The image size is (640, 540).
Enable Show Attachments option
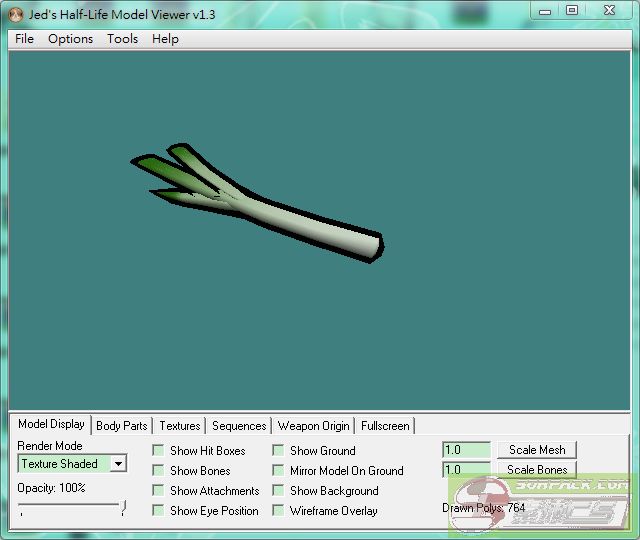(x=158, y=491)
